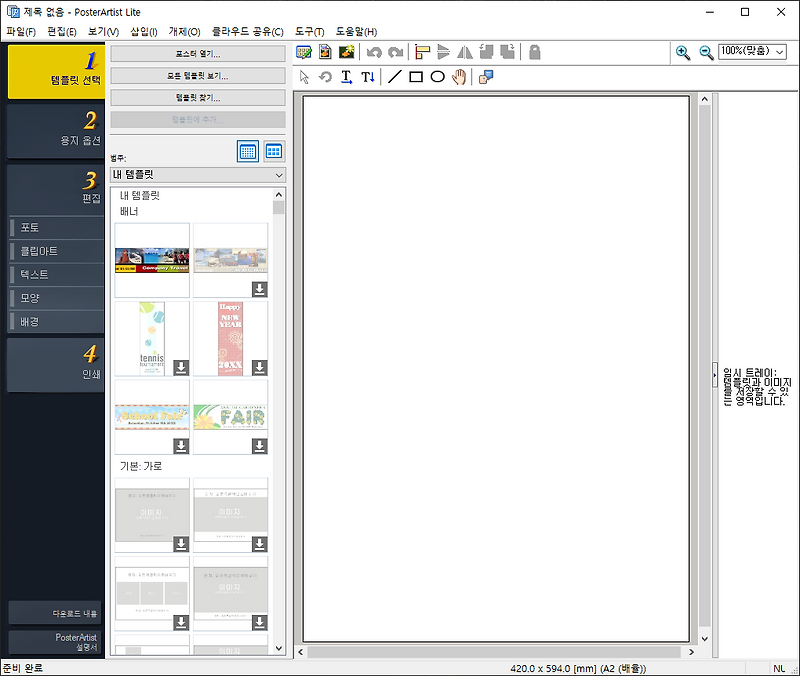Select the free rotate tool
Viewport: 800px width, 676px height.
pyautogui.click(x=325, y=77)
